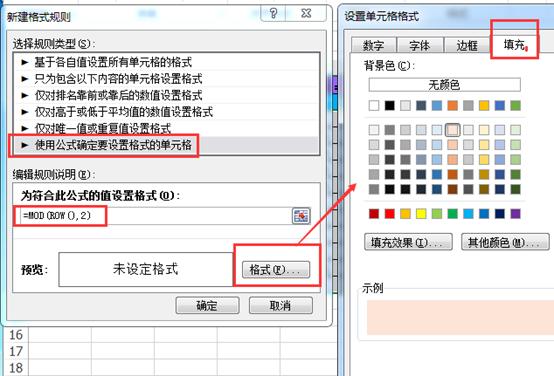
Task: Pick dark slate blue swatch in top row
Action: pos(421,105)
